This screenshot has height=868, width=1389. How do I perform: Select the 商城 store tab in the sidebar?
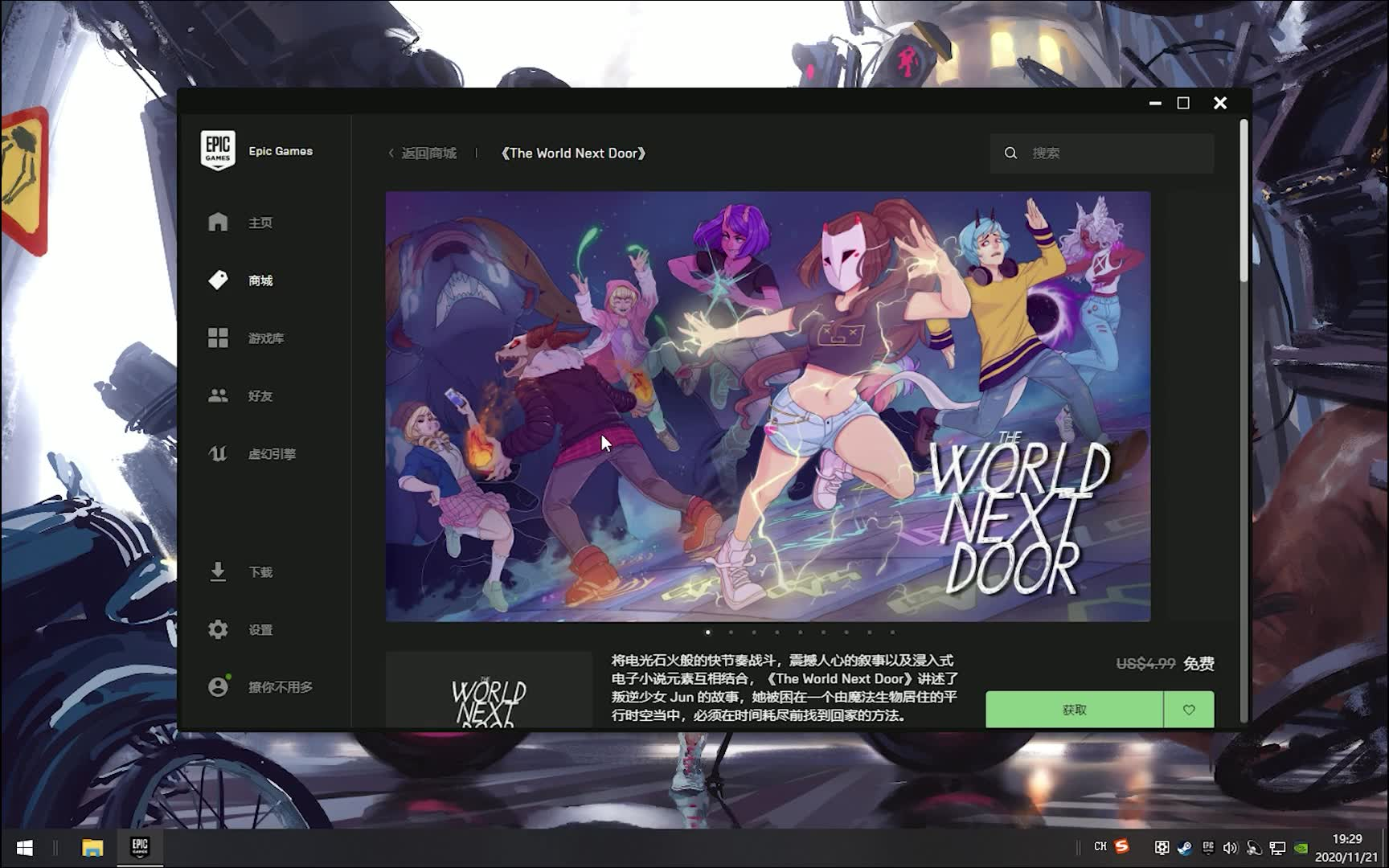(x=260, y=280)
